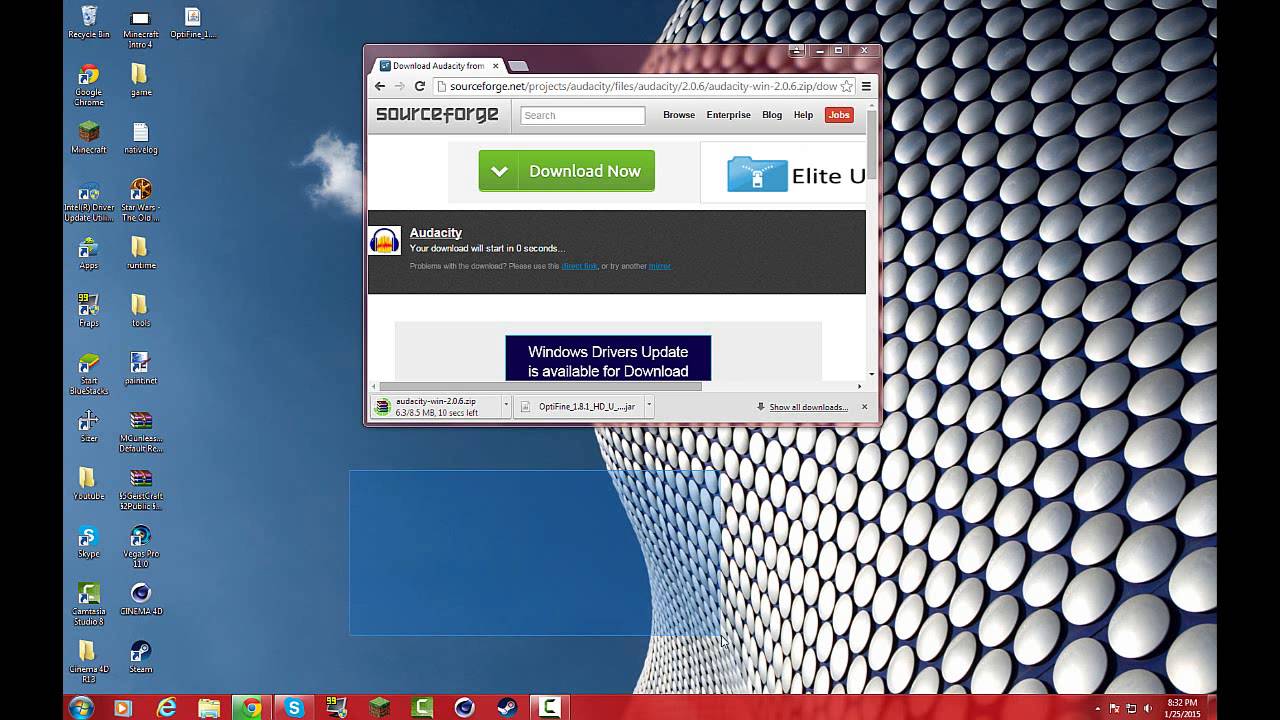Open the Youtube folder on desktop
1280x720 pixels.
89,484
